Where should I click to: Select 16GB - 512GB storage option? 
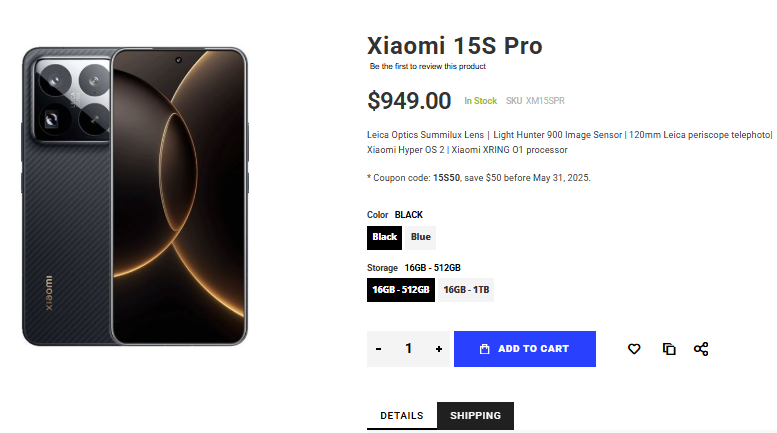click(401, 290)
